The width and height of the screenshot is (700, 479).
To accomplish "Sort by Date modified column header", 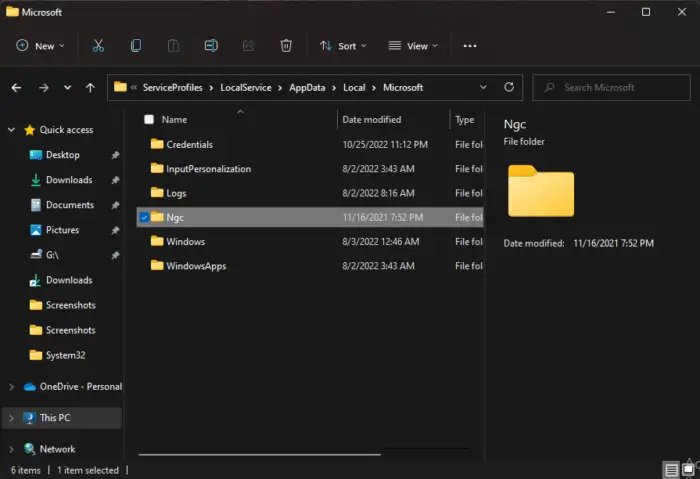I will (371, 120).
